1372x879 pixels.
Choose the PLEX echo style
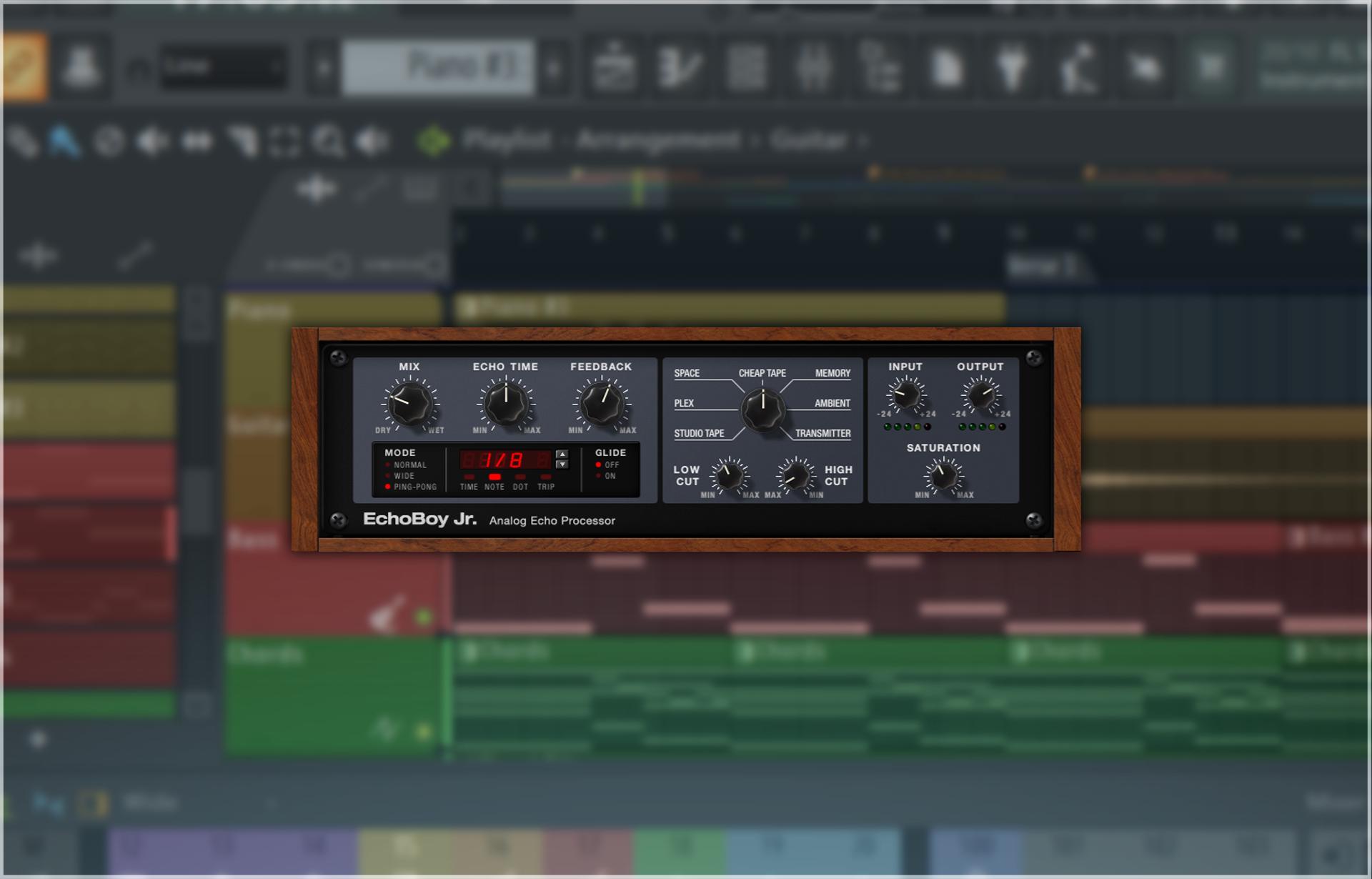click(x=684, y=403)
